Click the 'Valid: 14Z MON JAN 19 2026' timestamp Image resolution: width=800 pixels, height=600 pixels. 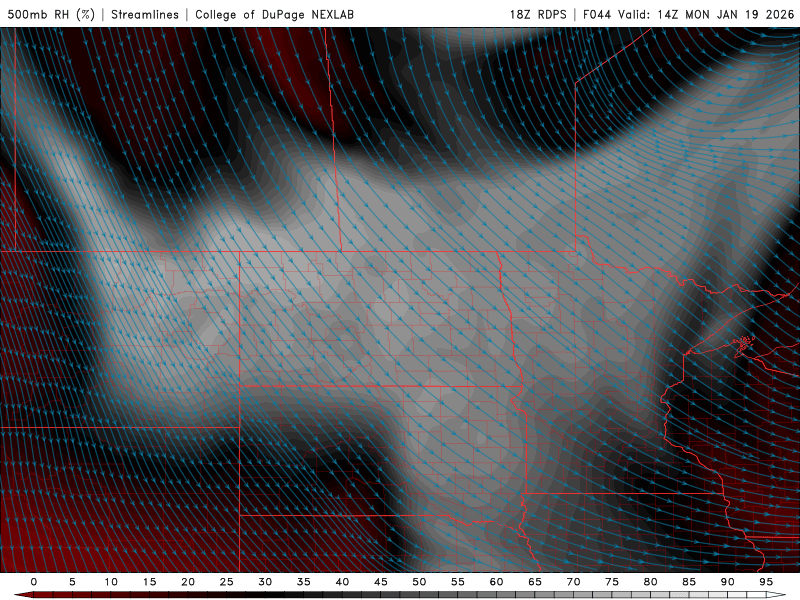coord(706,14)
